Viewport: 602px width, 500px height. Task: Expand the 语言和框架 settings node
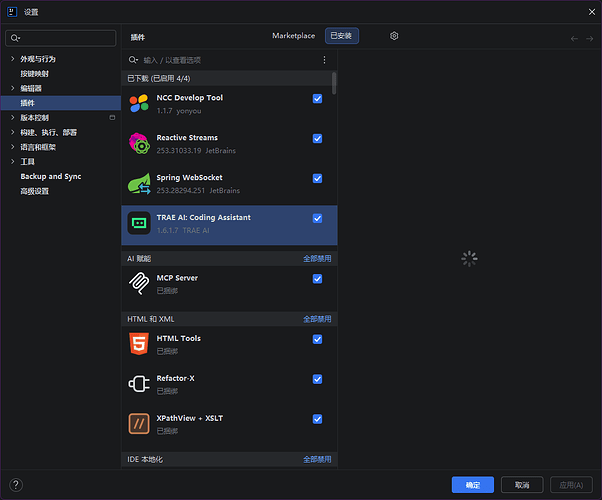point(13,147)
